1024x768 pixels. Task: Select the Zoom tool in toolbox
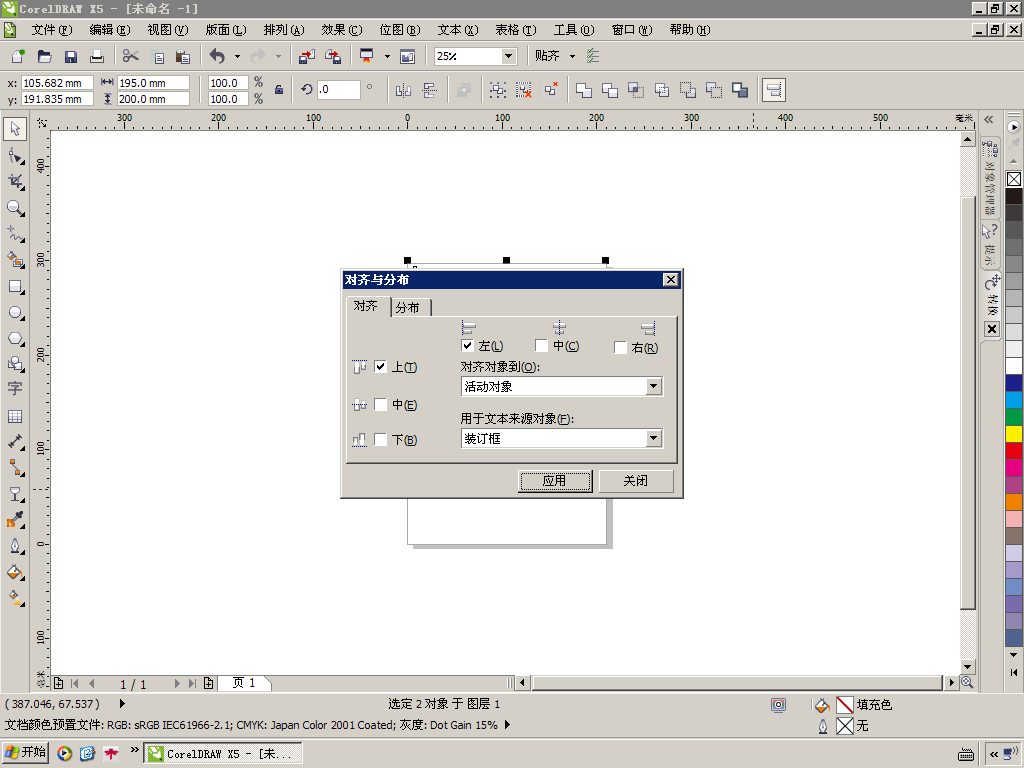tap(15, 208)
